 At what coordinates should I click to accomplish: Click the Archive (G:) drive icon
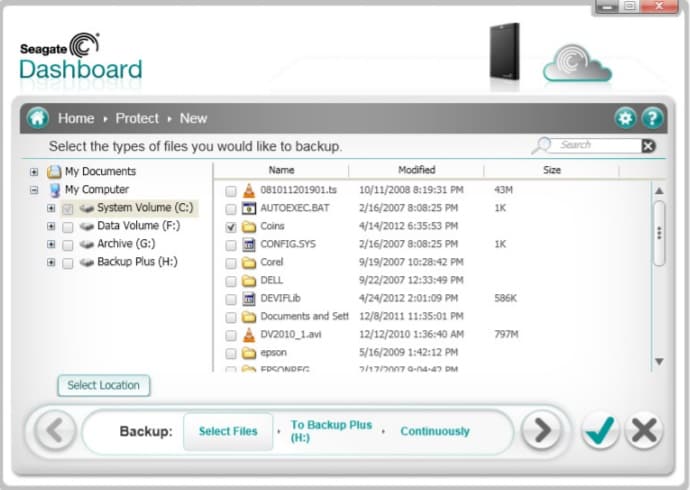[x=87, y=244]
